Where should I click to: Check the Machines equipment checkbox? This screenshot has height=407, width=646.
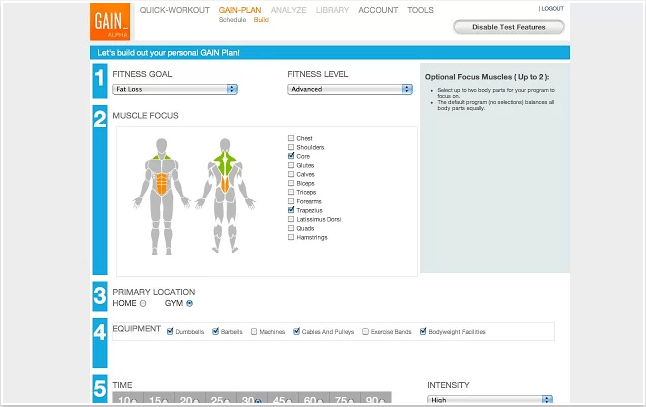click(254, 332)
